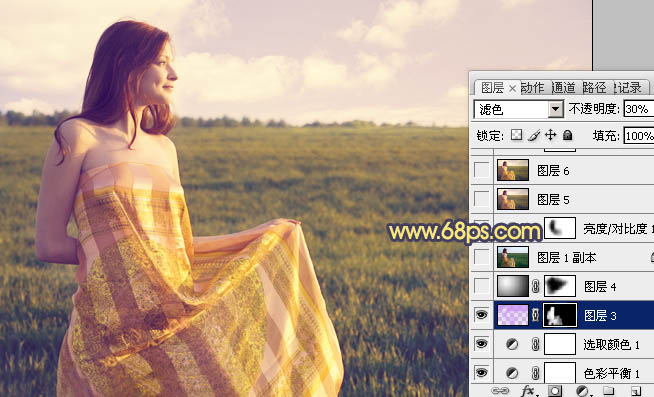The image size is (654, 397).
Task: Select the 图层 1 副本 thumbnail
Action: pos(513,257)
